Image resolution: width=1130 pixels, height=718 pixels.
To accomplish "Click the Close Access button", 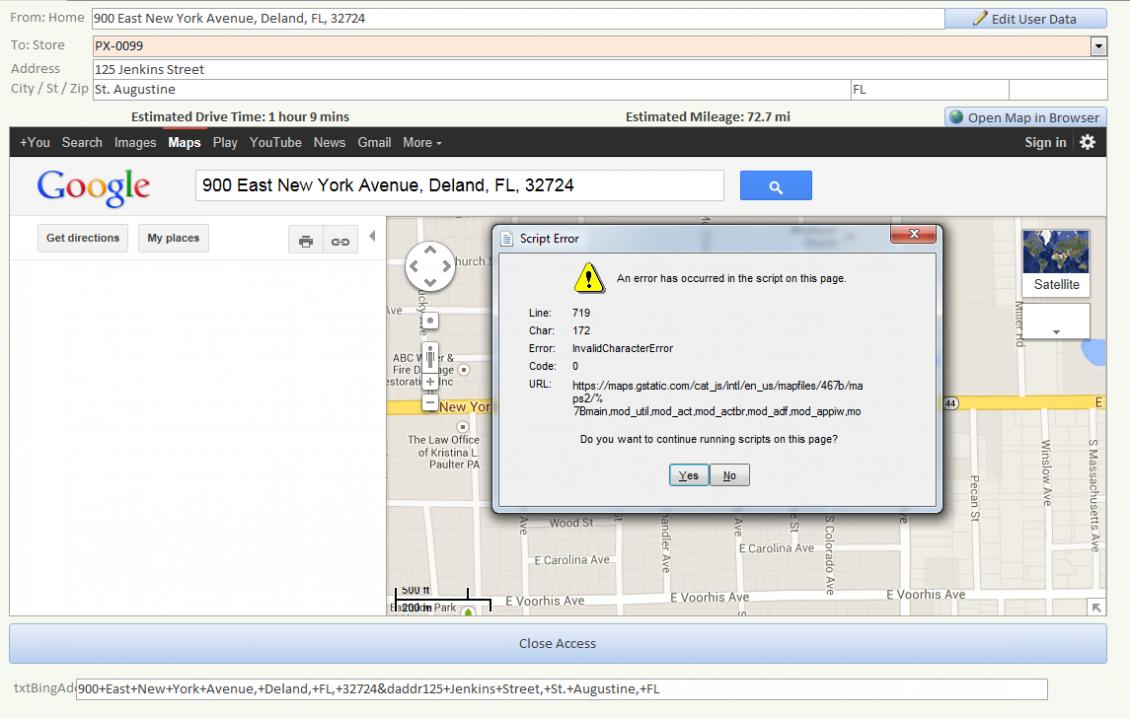I will pos(558,643).
